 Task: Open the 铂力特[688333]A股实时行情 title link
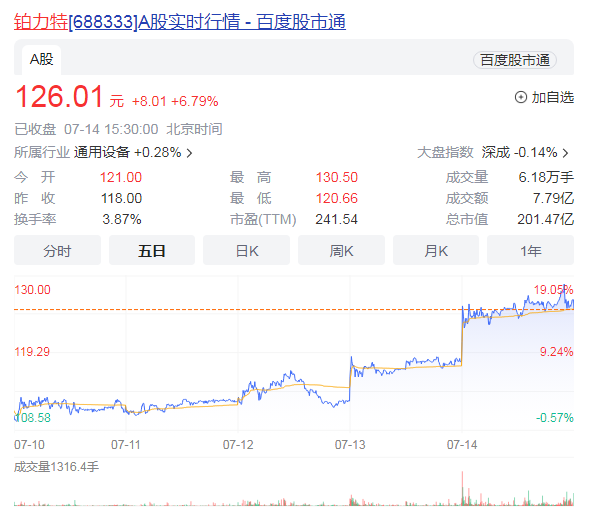(180, 21)
